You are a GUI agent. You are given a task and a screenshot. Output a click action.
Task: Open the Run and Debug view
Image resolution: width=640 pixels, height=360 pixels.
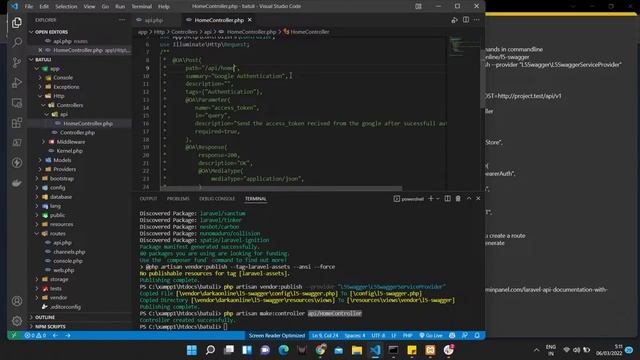point(17,82)
